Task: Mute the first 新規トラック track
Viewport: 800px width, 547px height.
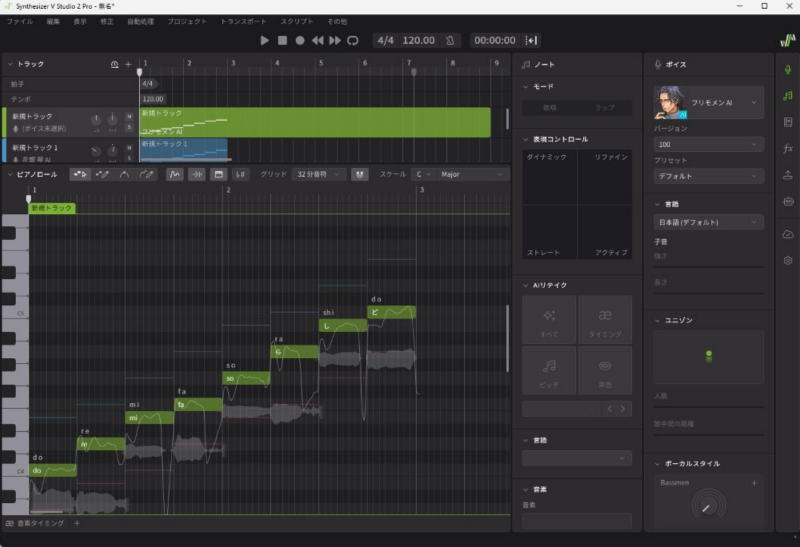Action: [129, 117]
